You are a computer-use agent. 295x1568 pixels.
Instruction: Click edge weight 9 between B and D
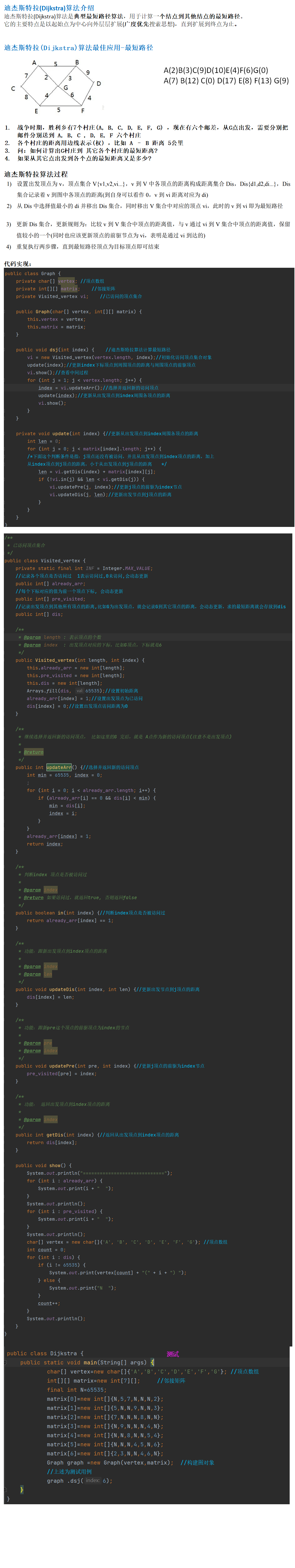point(87,72)
